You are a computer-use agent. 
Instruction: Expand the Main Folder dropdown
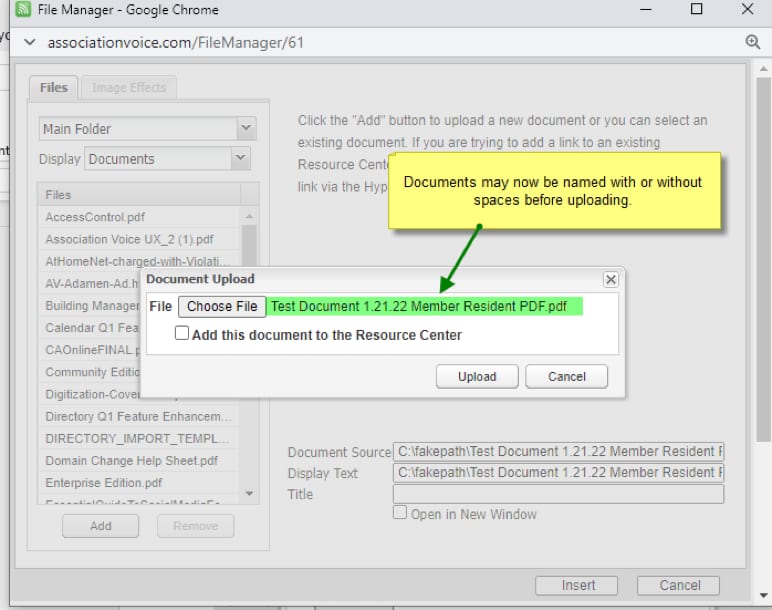pos(246,128)
